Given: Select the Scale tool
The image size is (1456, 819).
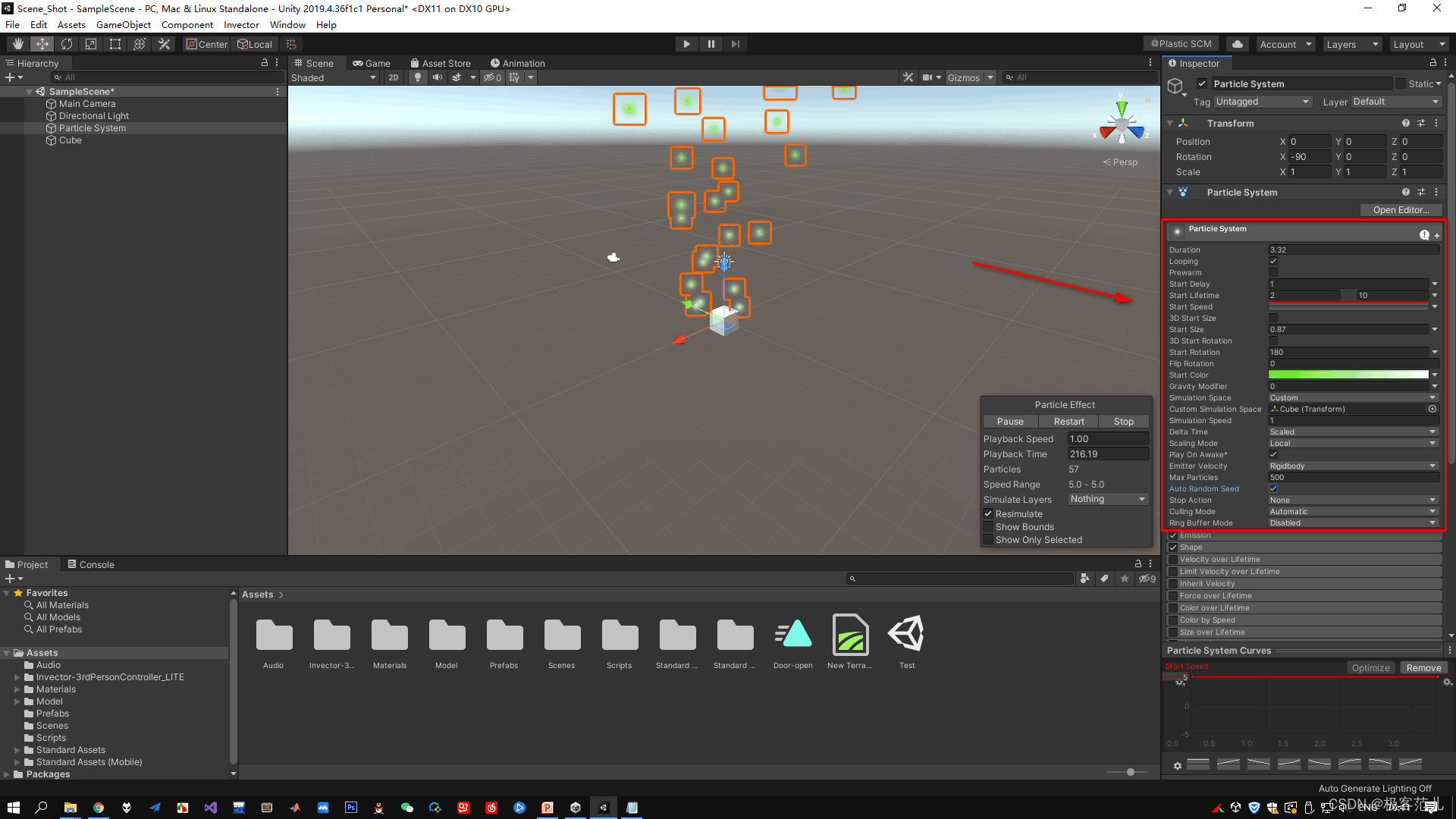Looking at the screenshot, I should coord(91,44).
